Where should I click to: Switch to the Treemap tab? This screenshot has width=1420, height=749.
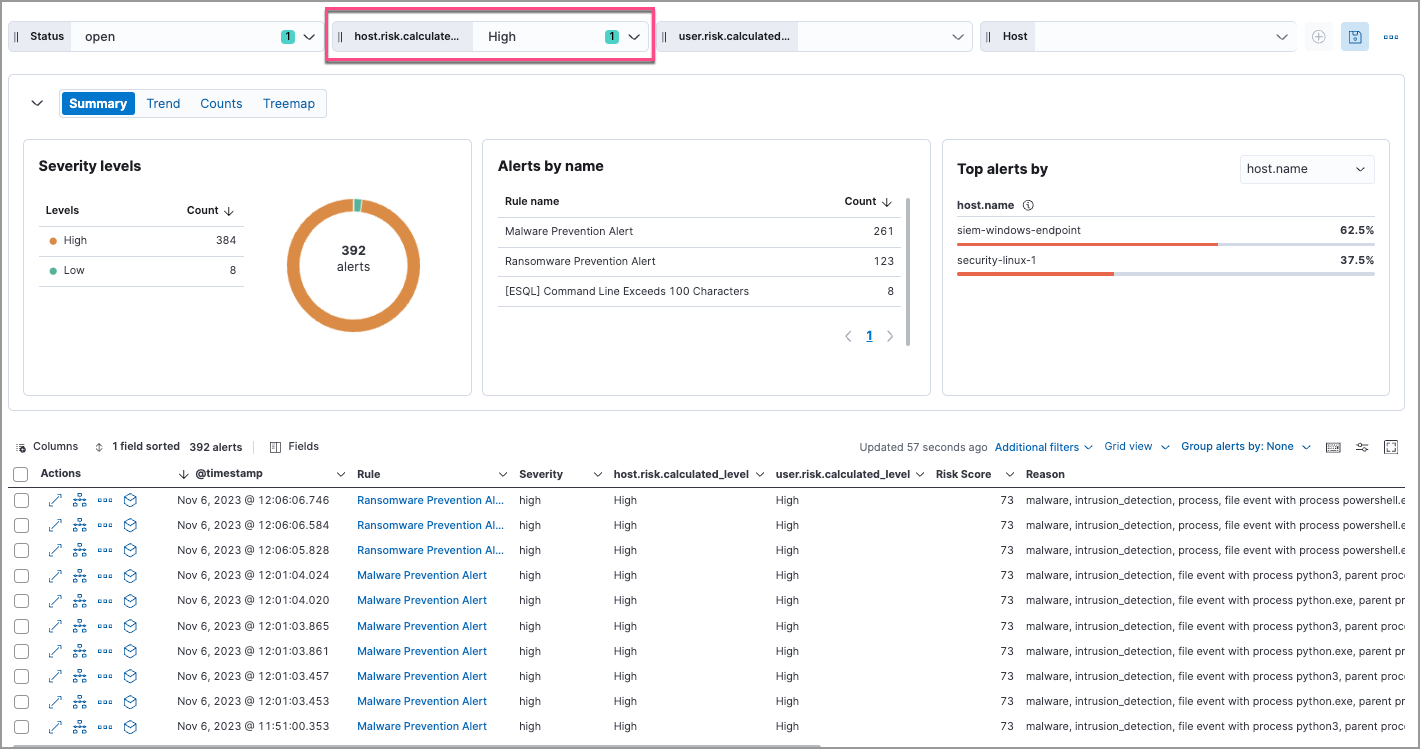pyautogui.click(x=288, y=103)
